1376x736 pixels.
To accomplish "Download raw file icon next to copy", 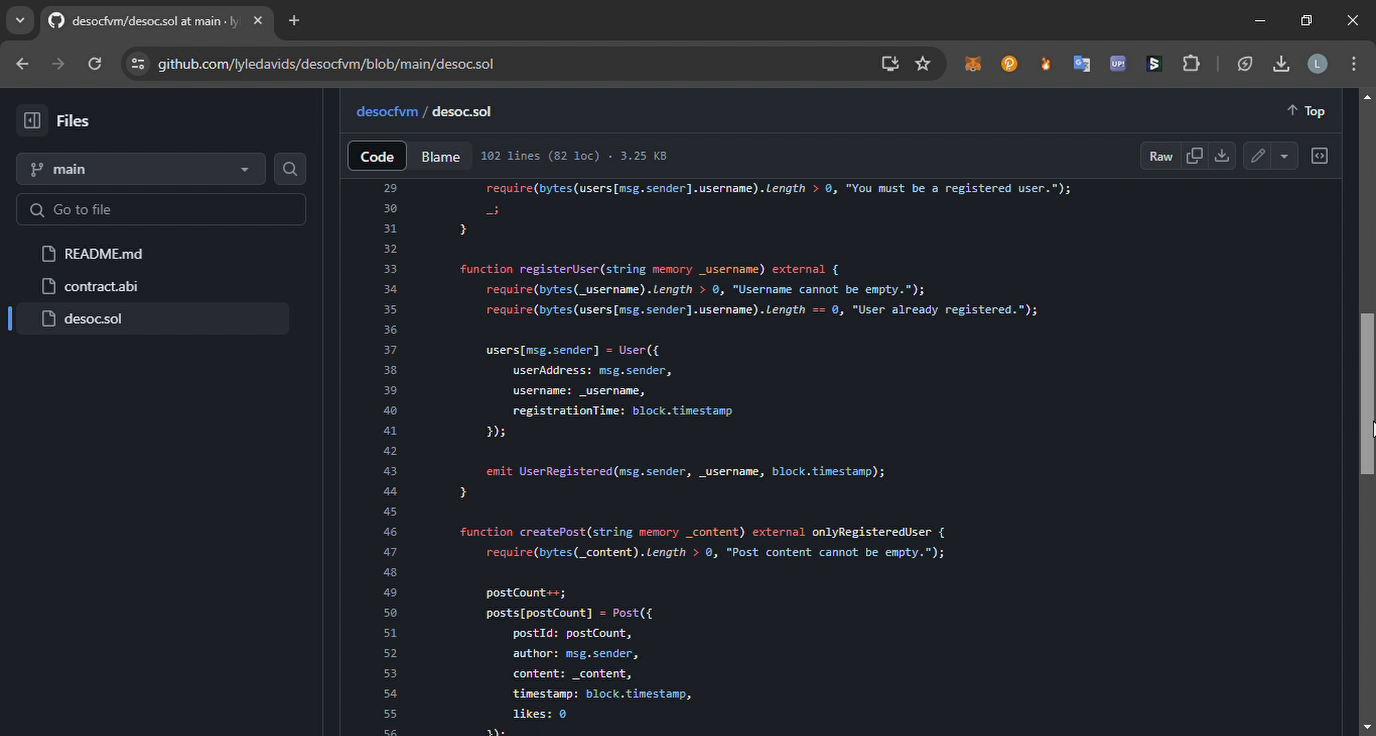I will pos(1222,156).
